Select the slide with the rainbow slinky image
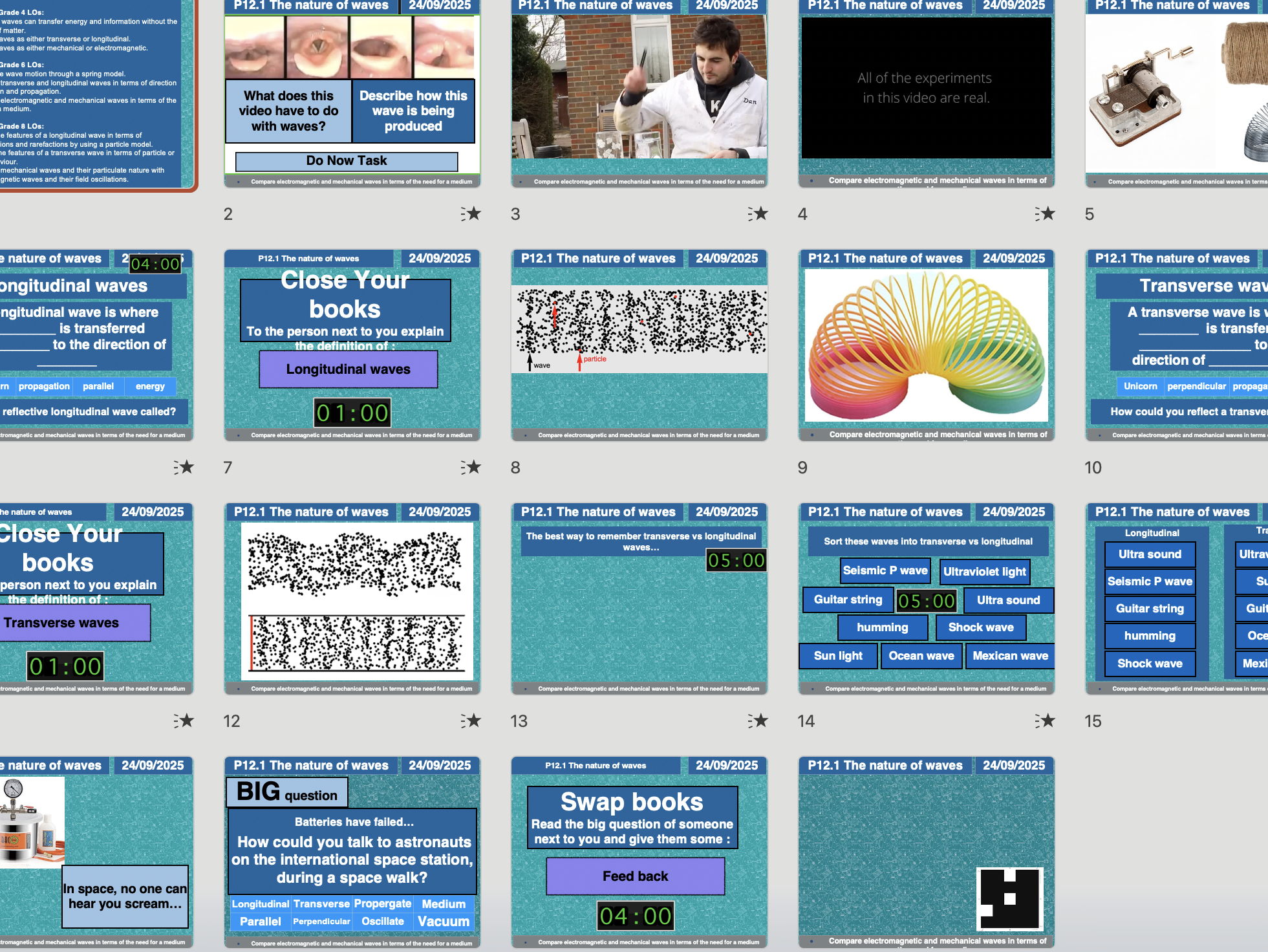The height and width of the screenshot is (952, 1268). [x=926, y=346]
